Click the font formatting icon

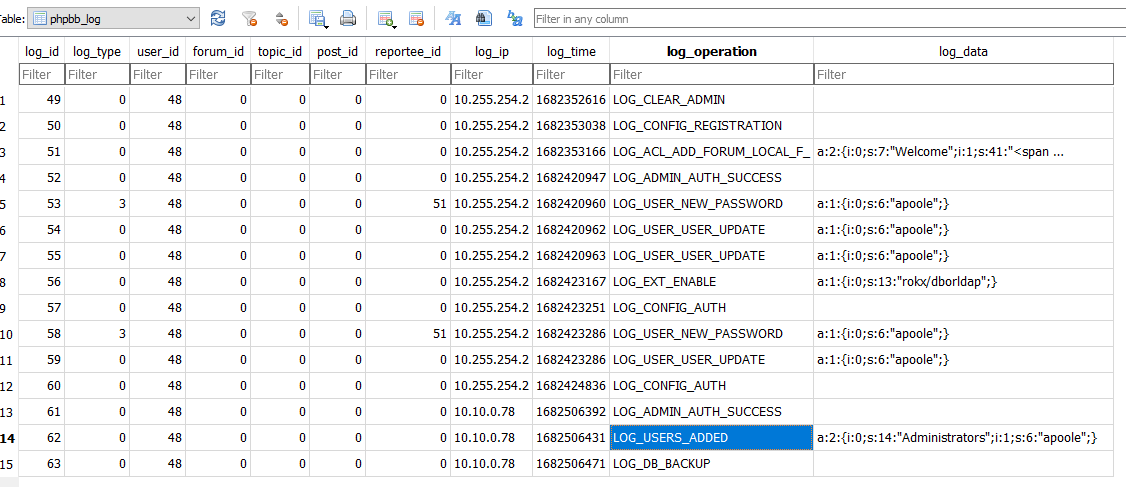click(453, 18)
